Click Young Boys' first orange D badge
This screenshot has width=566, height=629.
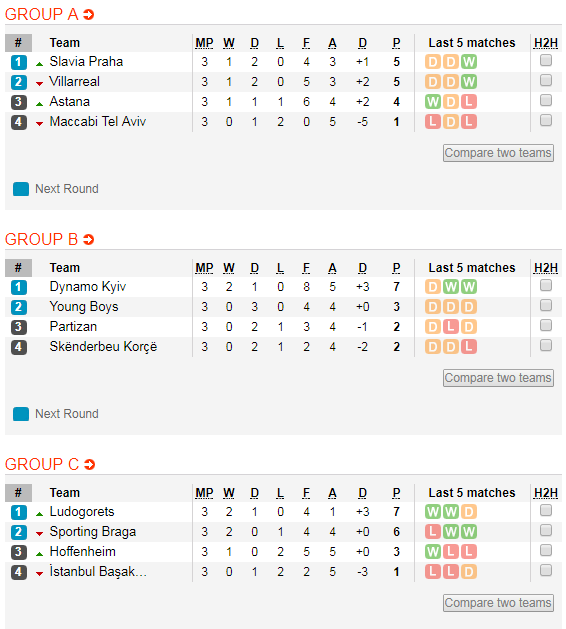(433, 307)
